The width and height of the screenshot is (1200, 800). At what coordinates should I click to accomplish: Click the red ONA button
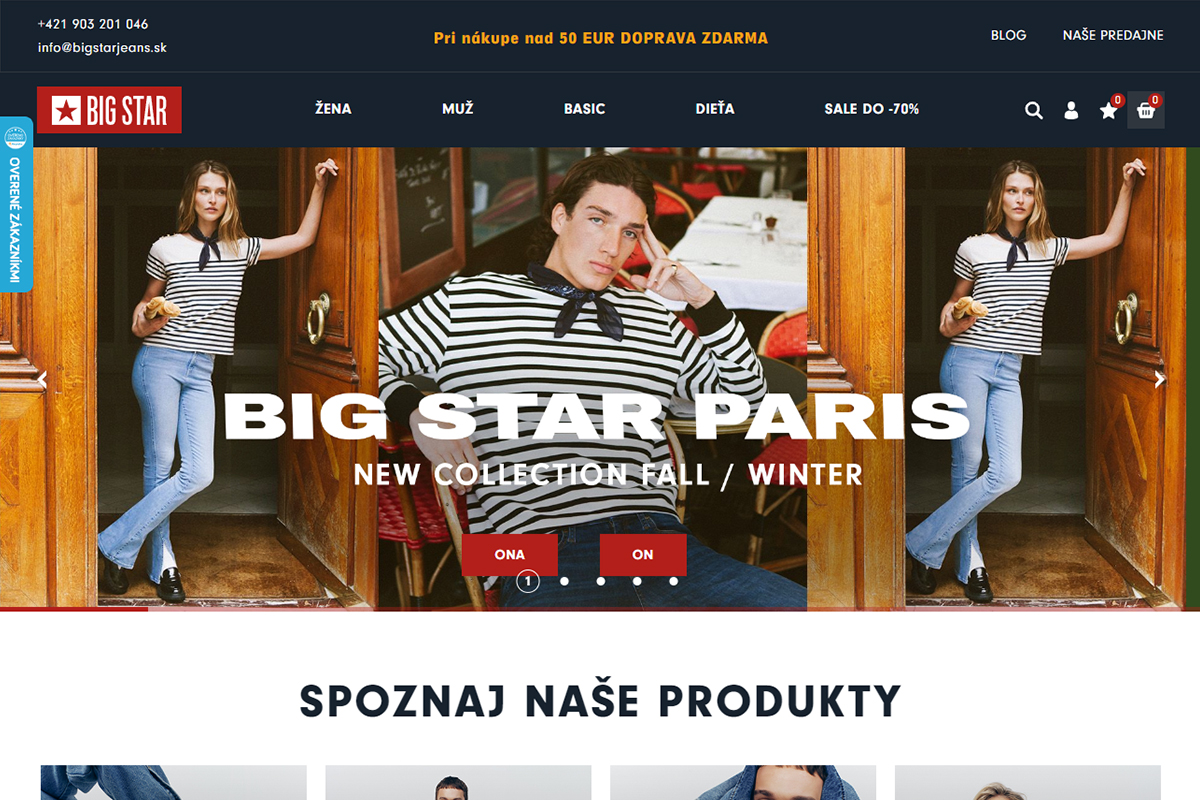[x=510, y=555]
